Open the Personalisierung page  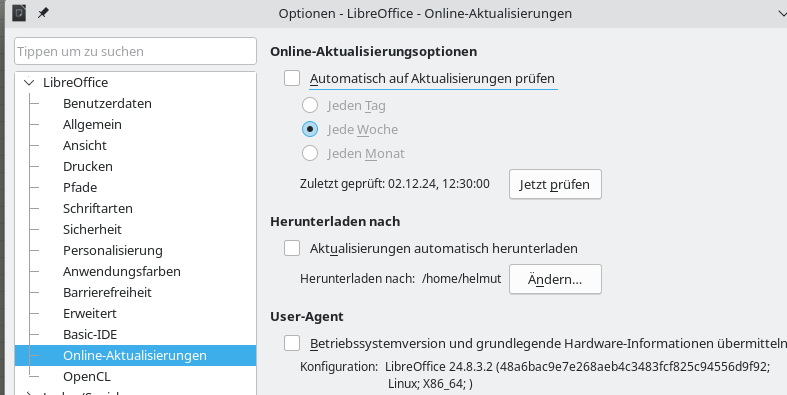click(x=112, y=250)
